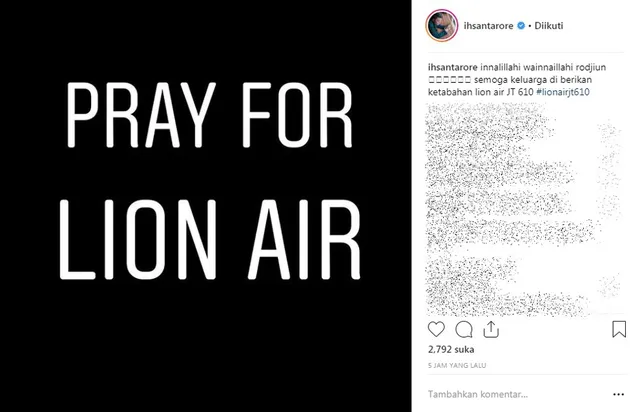The width and height of the screenshot is (630, 412).
Task: Open the ihsantarore username in the header
Action: (490, 26)
